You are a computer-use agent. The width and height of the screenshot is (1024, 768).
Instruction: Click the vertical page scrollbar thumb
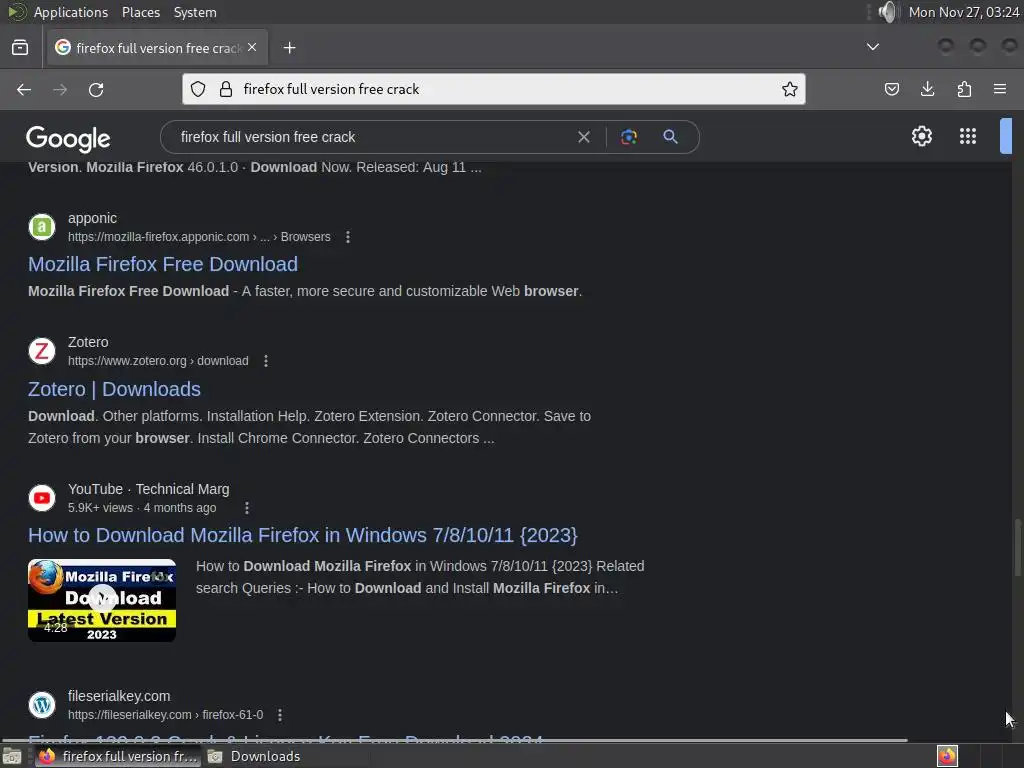tap(1017, 547)
